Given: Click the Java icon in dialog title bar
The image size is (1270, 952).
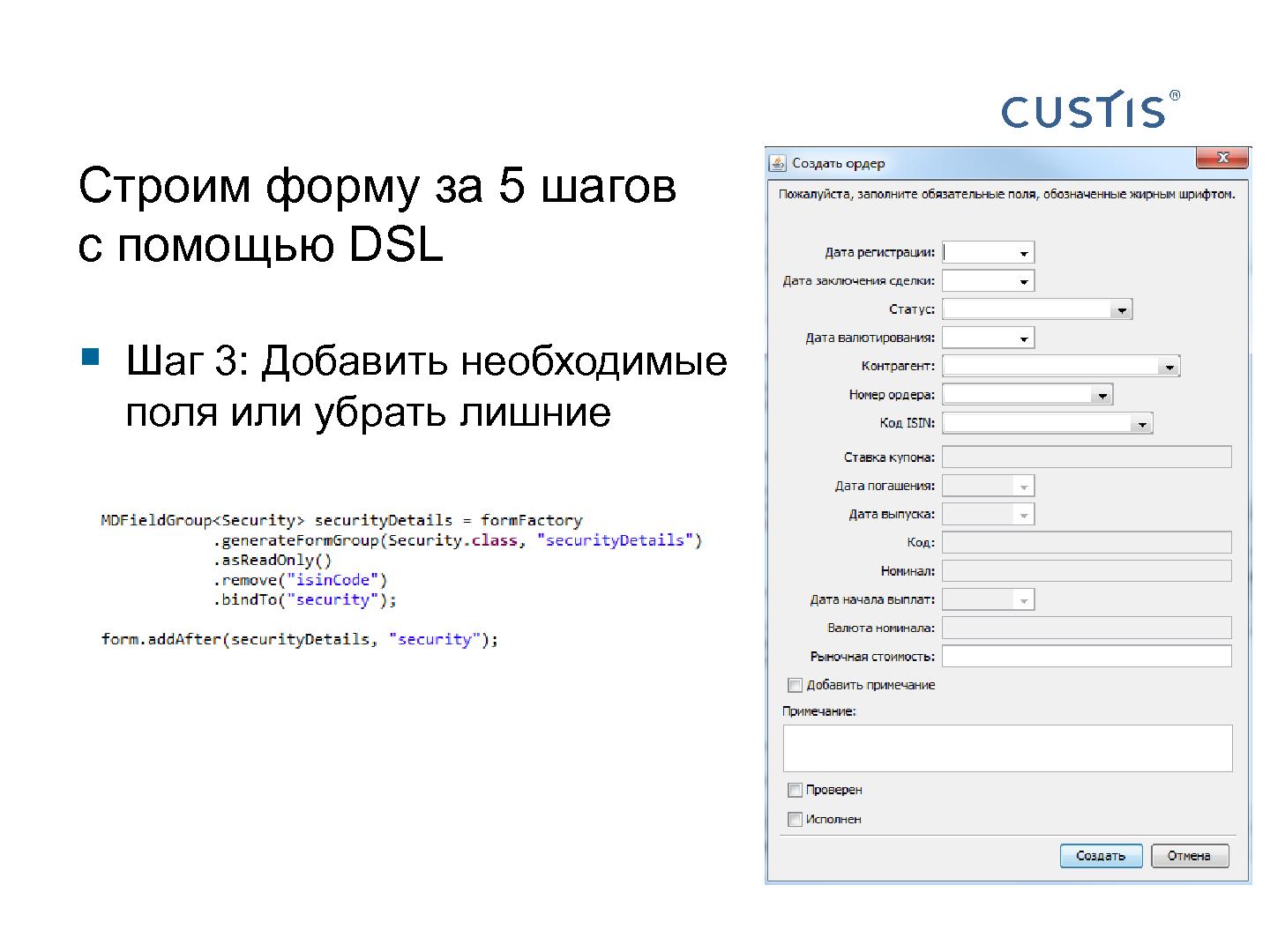Looking at the screenshot, I should (778, 163).
